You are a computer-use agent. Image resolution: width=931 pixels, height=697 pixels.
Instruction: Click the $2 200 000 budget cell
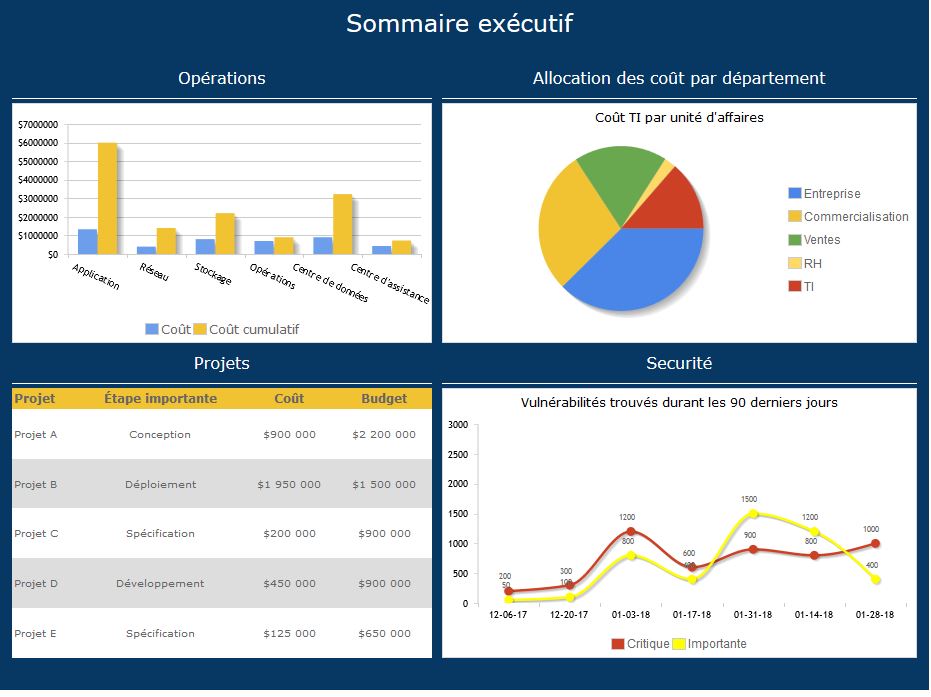[384, 435]
